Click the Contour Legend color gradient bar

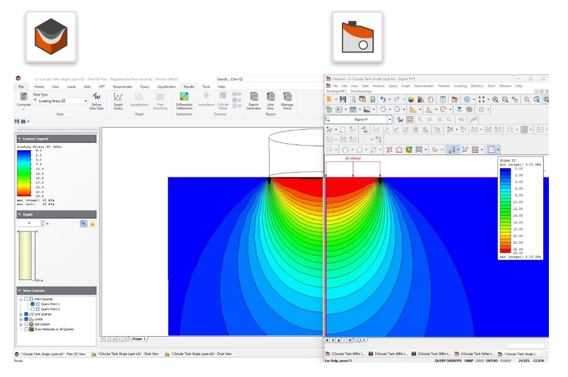24,173
